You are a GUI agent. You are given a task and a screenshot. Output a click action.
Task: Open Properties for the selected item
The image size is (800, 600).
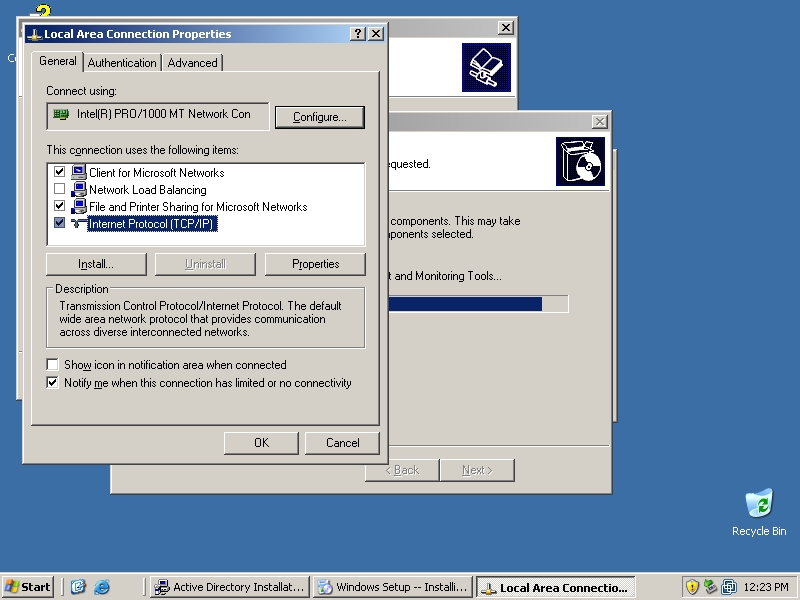click(315, 264)
